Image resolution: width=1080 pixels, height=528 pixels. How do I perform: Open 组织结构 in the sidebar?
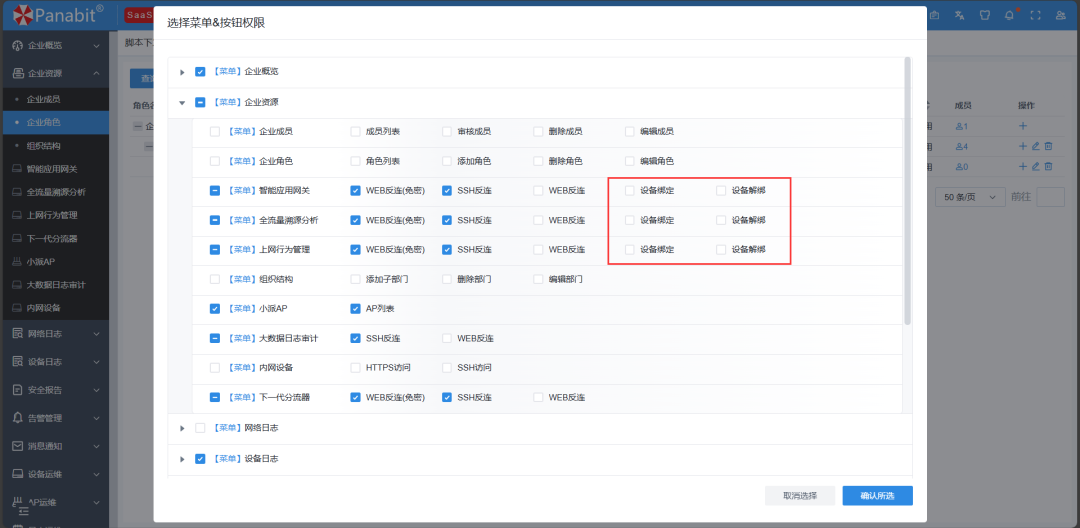coord(54,146)
